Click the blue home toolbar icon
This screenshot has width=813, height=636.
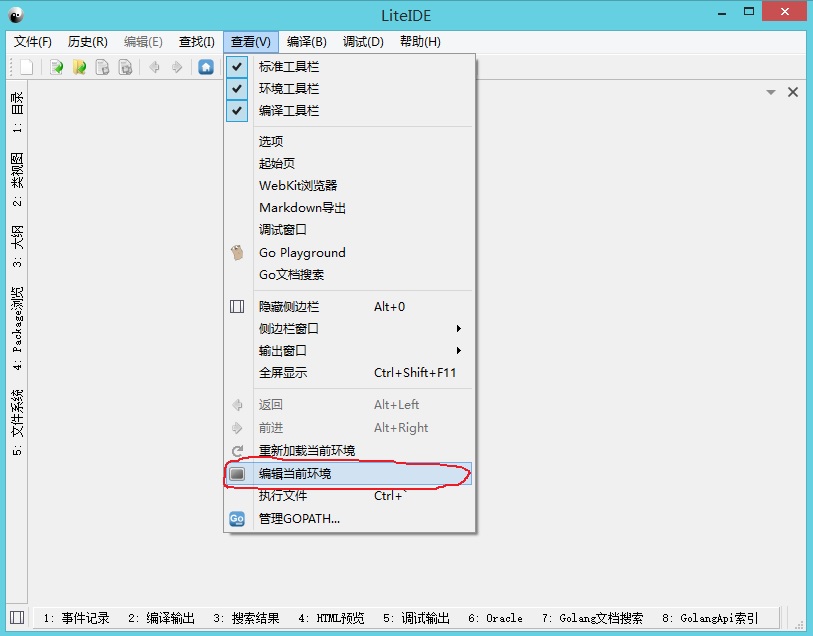[206, 67]
